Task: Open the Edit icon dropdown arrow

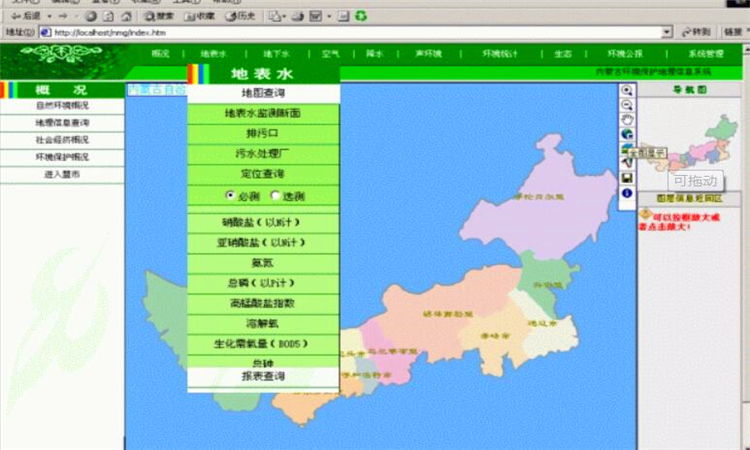Action: coord(329,16)
